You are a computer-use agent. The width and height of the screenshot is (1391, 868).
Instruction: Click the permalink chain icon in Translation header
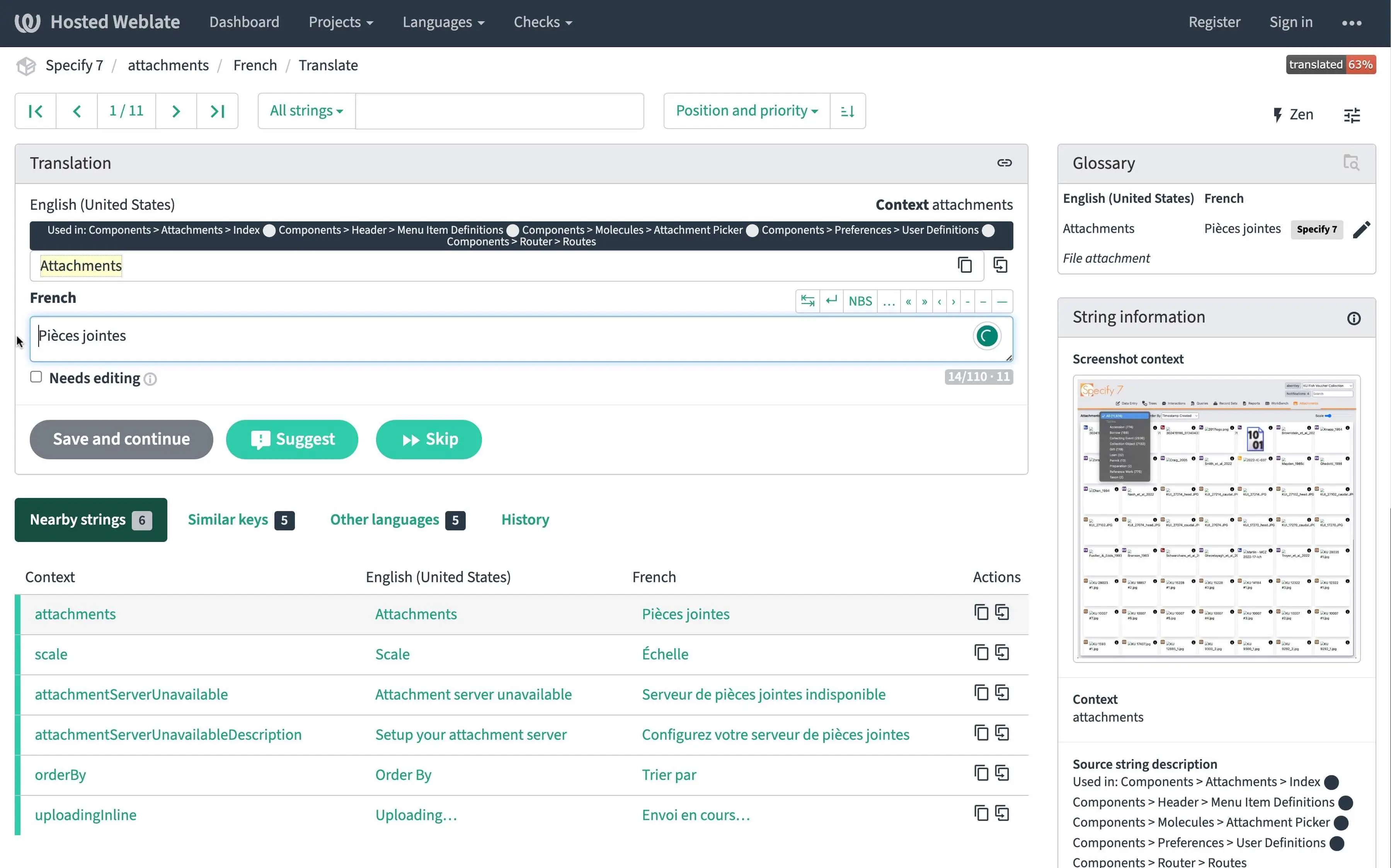(1004, 163)
